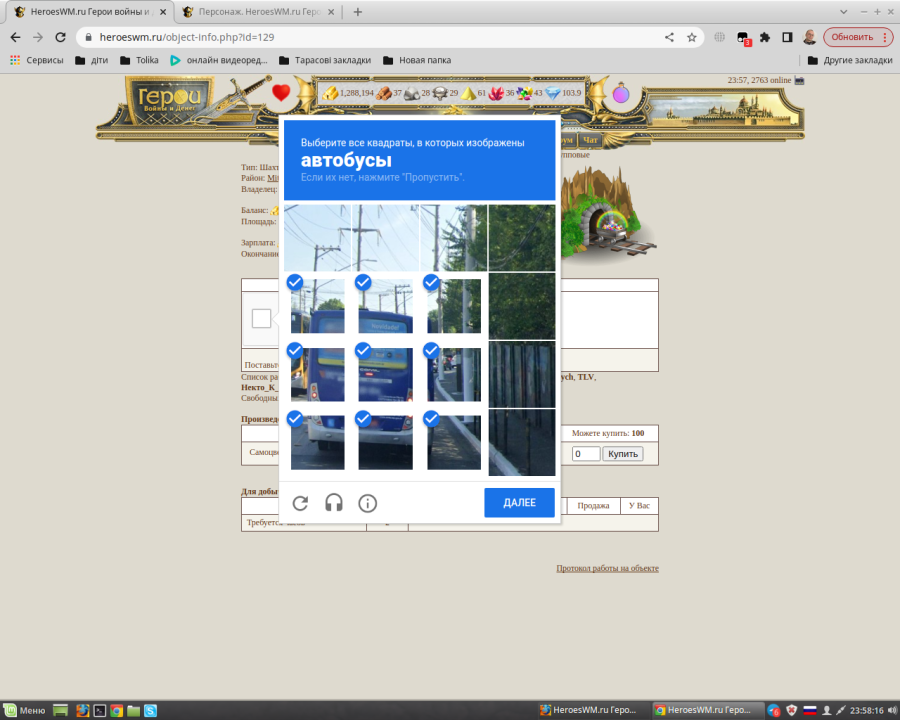Click the Герои Войны и Денег logo
Screen dimensions: 900x720
tap(169, 99)
